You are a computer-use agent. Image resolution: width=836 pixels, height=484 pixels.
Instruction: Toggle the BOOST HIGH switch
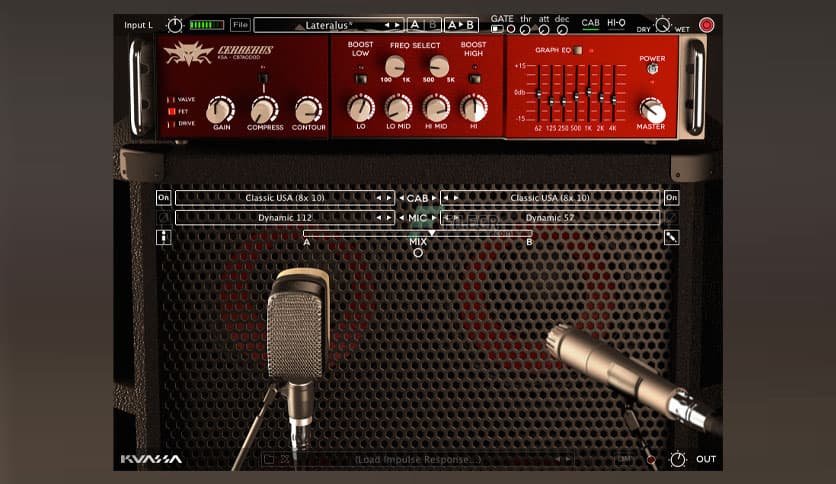click(474, 79)
